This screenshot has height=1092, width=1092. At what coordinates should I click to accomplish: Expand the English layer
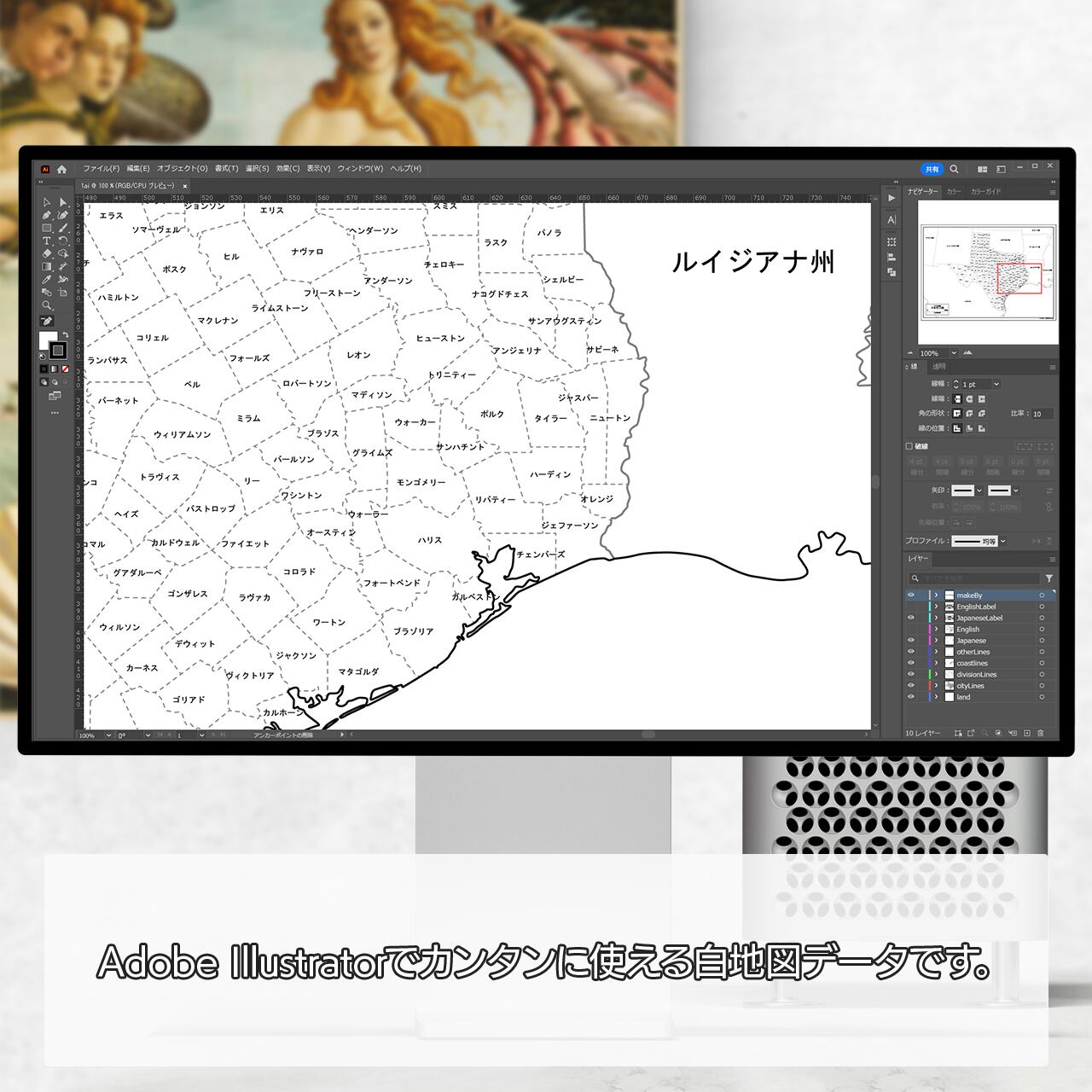(x=936, y=629)
